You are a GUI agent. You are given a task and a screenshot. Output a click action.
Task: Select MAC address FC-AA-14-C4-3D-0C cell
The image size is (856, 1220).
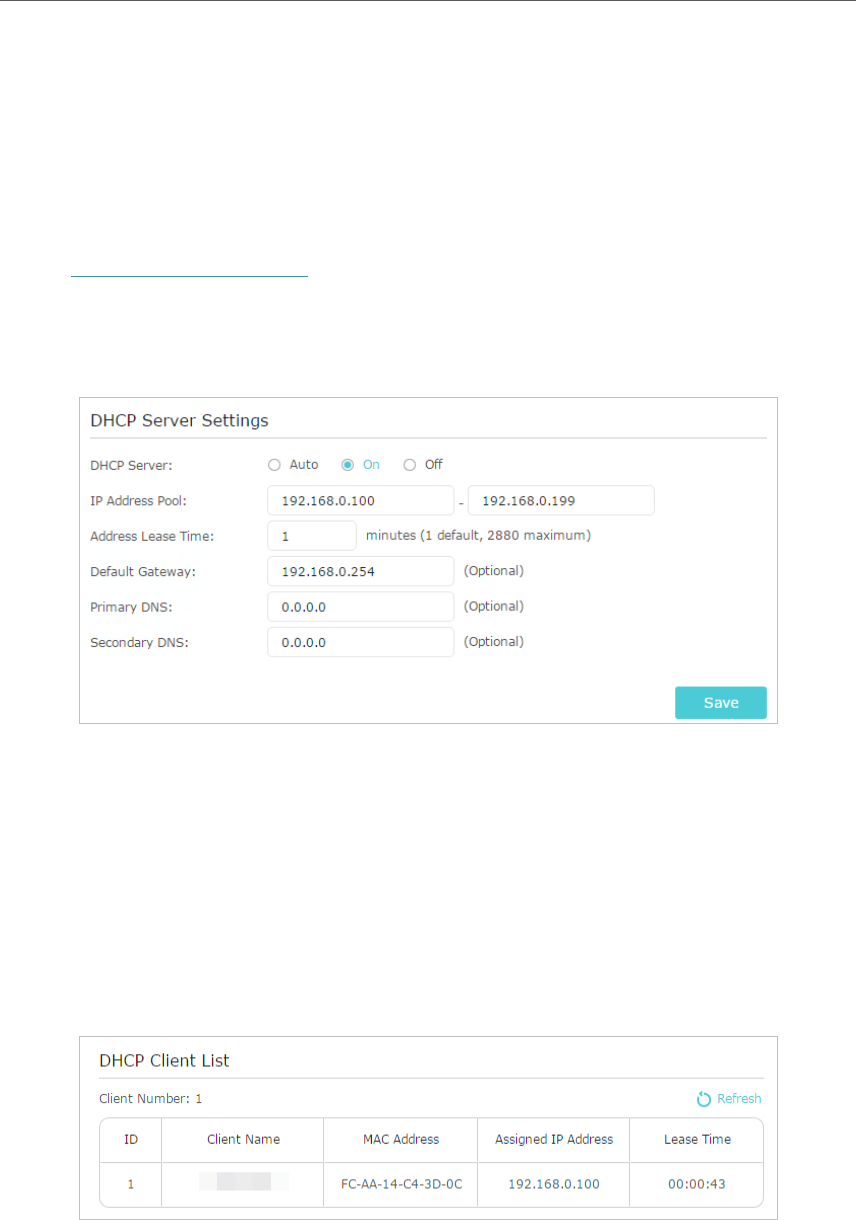click(x=401, y=1184)
